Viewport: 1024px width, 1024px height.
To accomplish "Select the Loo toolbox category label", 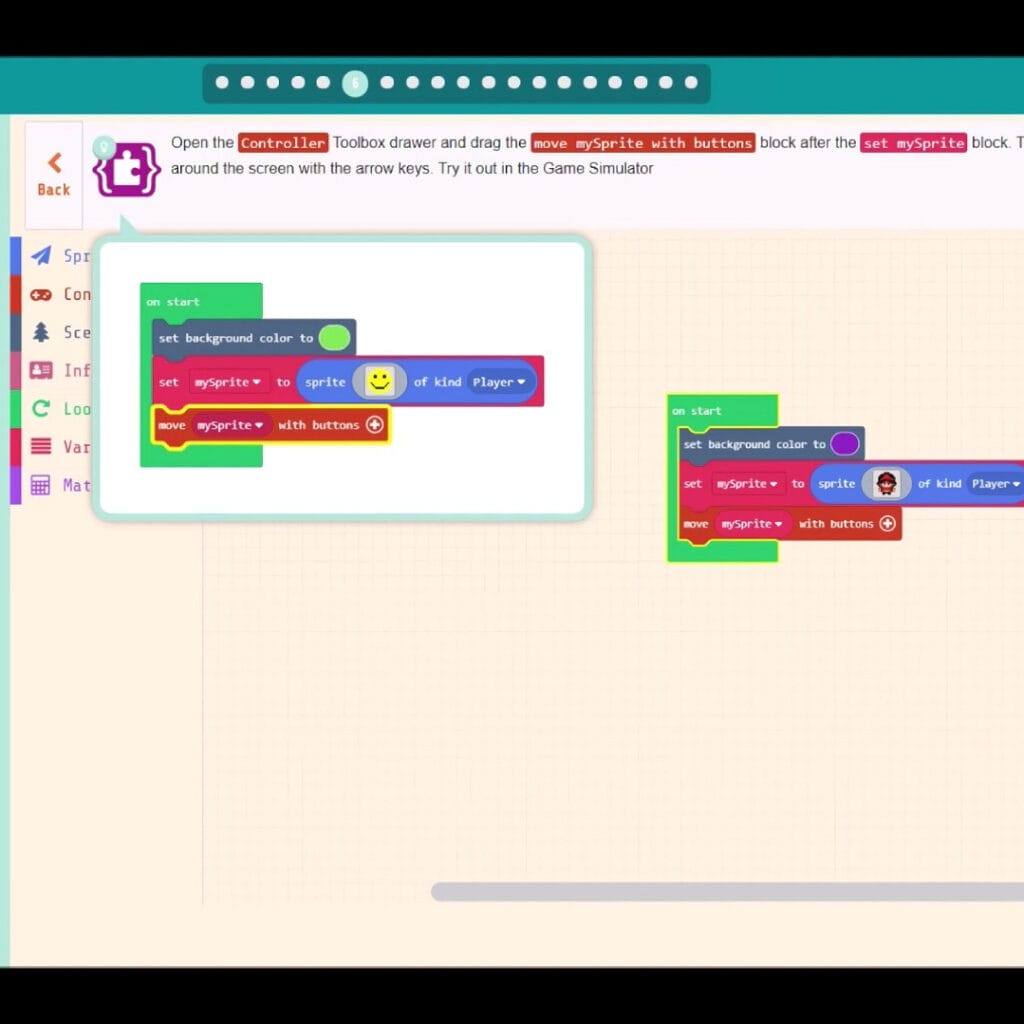I will click(x=76, y=409).
